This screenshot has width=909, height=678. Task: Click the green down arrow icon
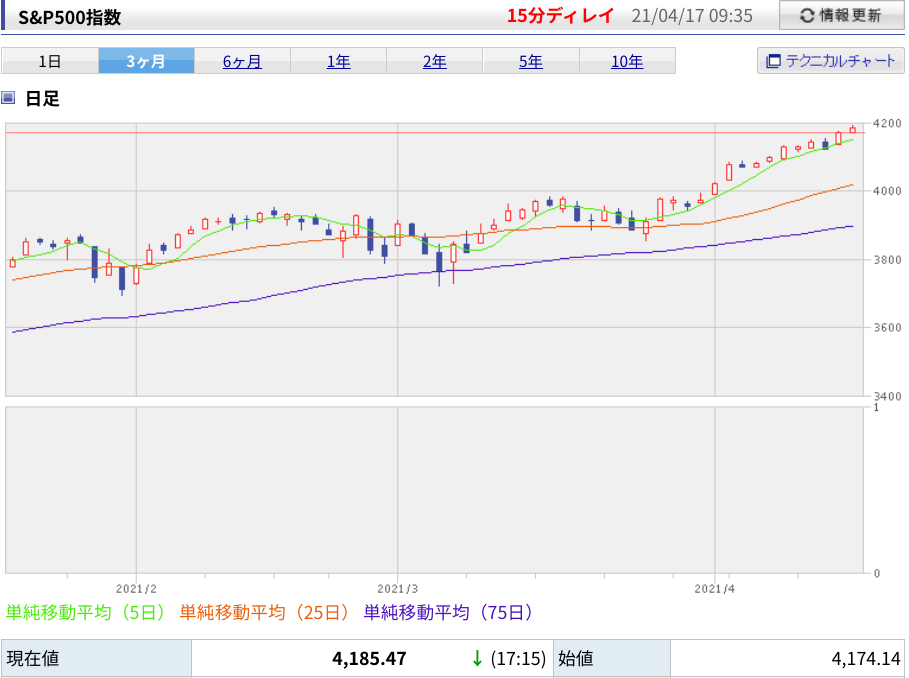[x=477, y=658]
